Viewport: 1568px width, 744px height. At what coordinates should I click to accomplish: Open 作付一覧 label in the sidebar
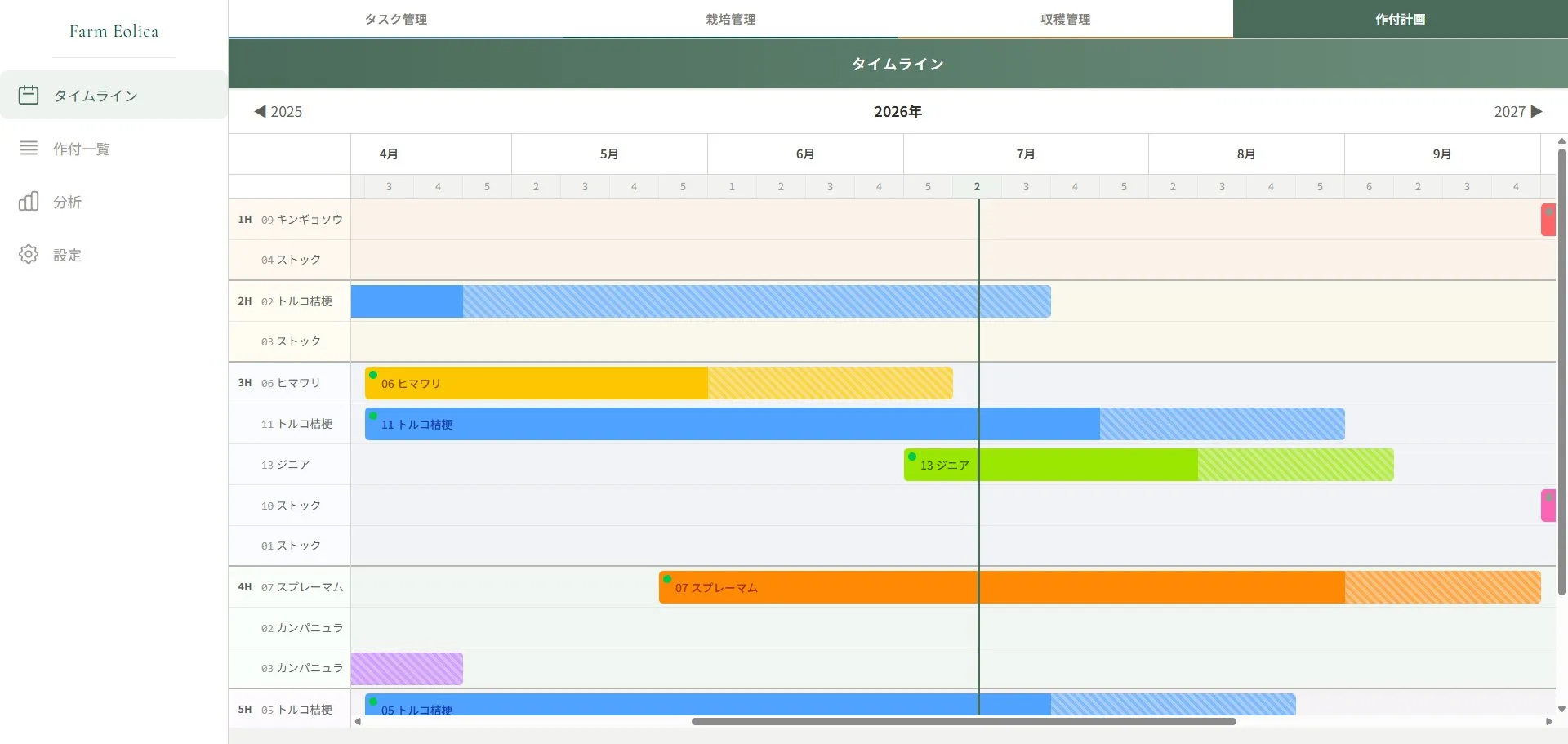click(x=82, y=149)
